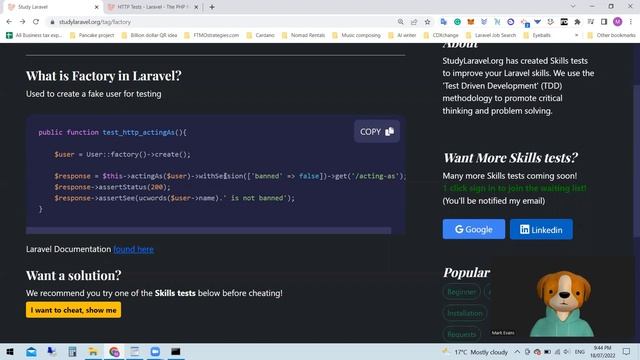Bookmark this page with the star

point(427,22)
